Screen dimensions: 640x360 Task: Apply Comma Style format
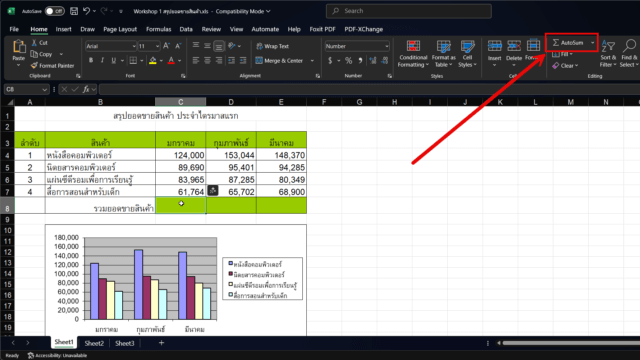click(360, 60)
